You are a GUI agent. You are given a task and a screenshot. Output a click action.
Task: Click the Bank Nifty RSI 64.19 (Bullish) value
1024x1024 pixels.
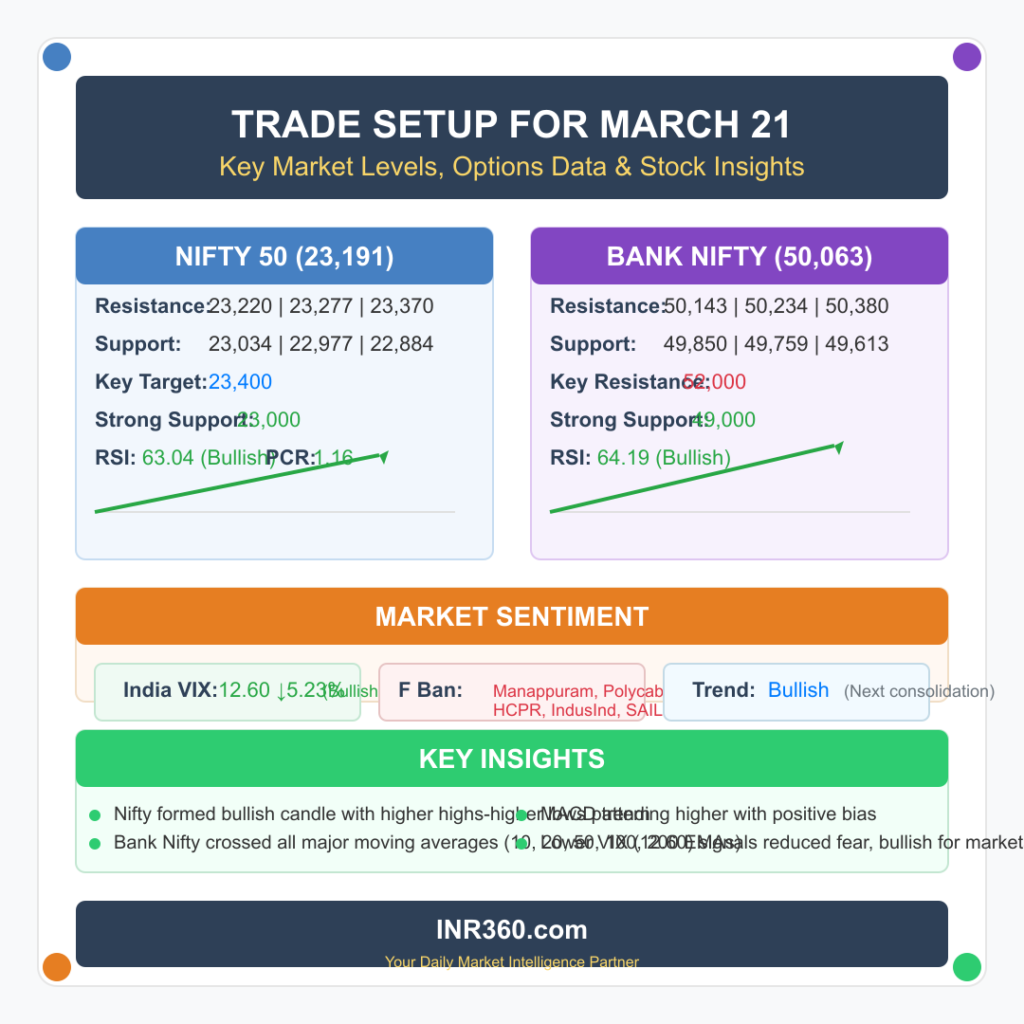[663, 458]
